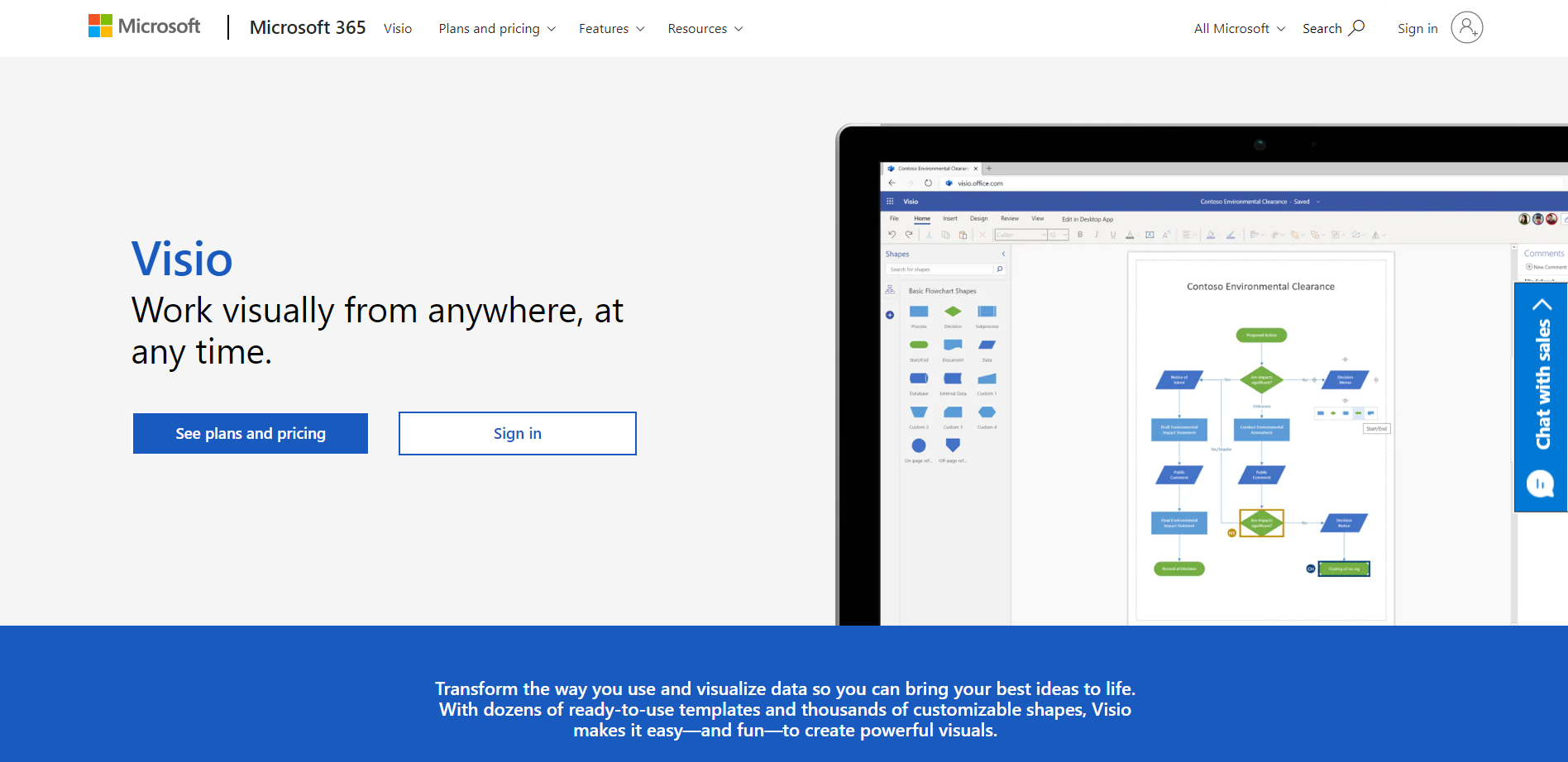This screenshot has width=1568, height=762.
Task: Click "Work visually from anywhere, at any time." text
Action: point(378,331)
